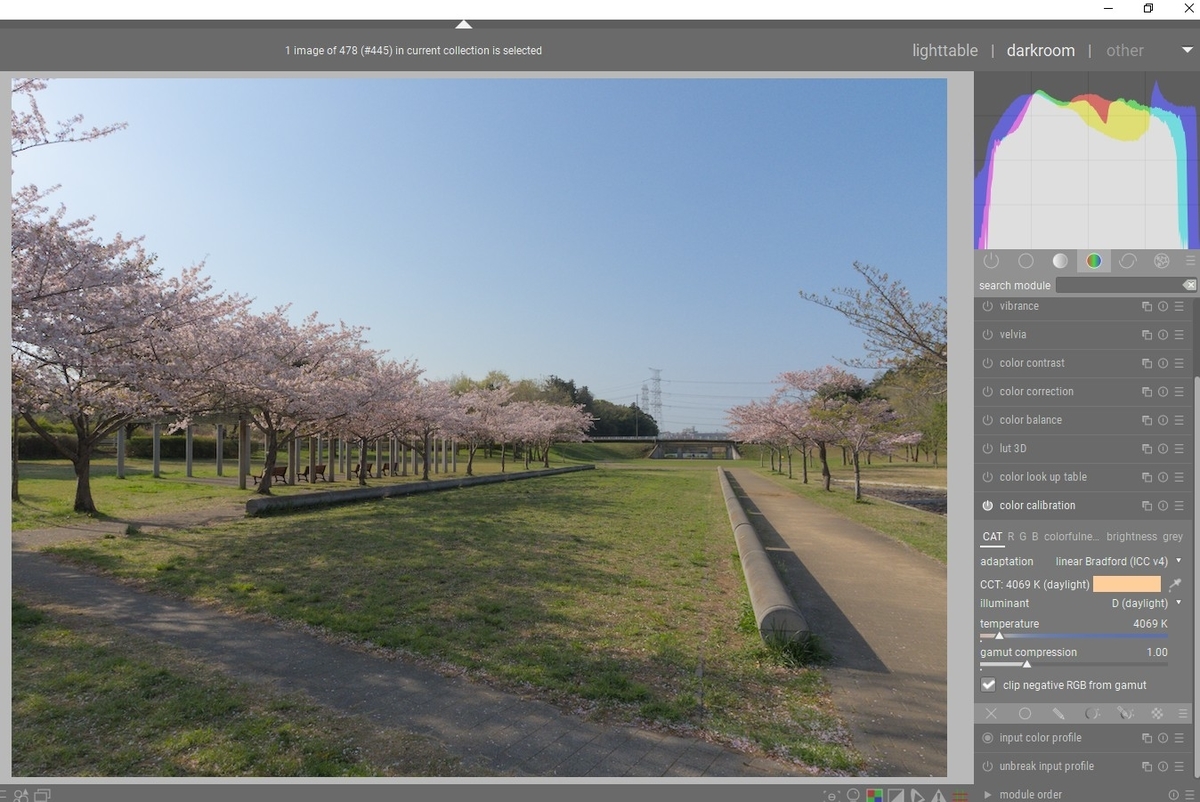
Task: Select the raster mask option
Action: tap(1157, 714)
